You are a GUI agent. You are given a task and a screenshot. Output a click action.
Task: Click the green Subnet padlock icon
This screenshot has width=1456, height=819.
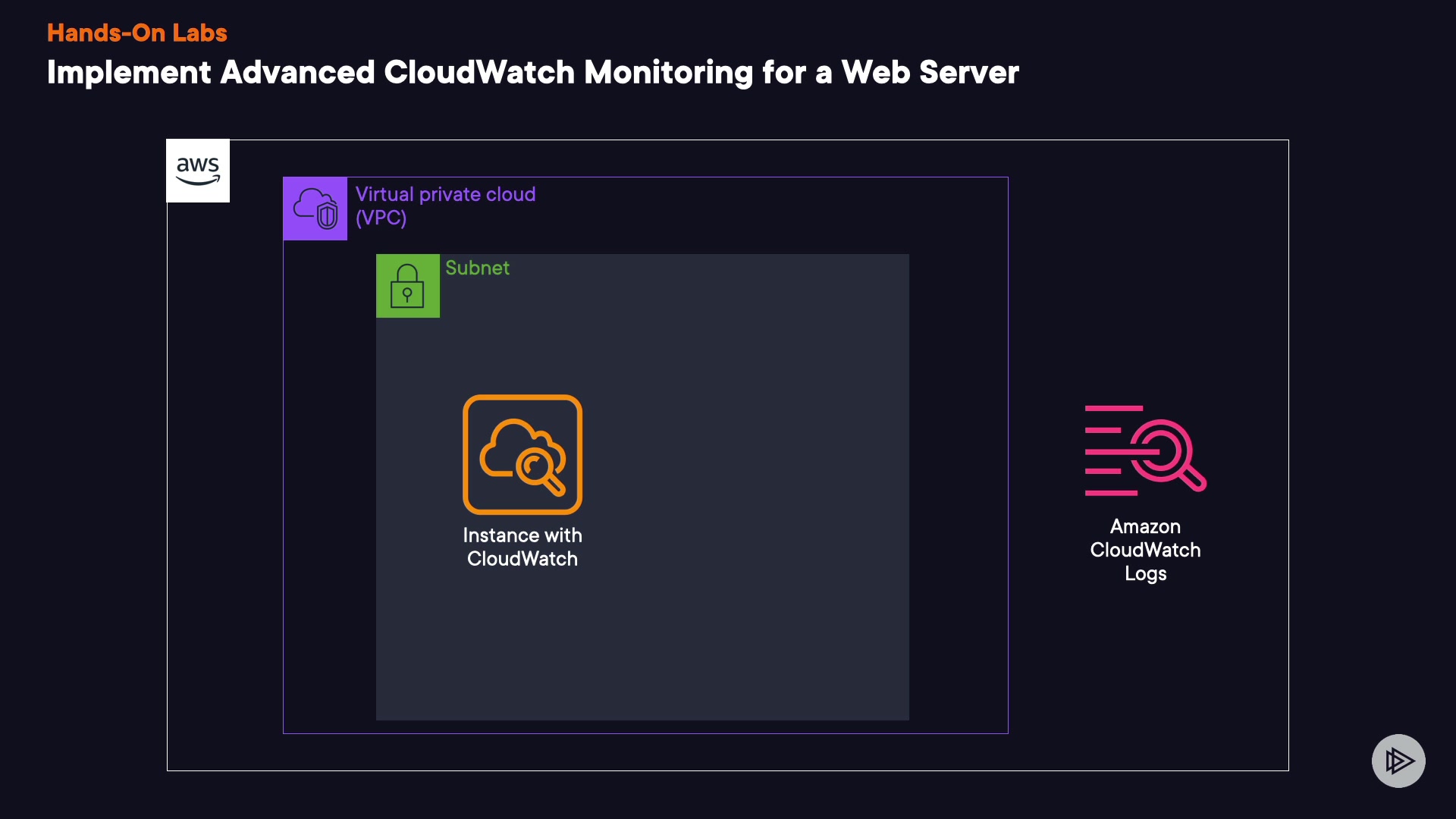tap(407, 286)
